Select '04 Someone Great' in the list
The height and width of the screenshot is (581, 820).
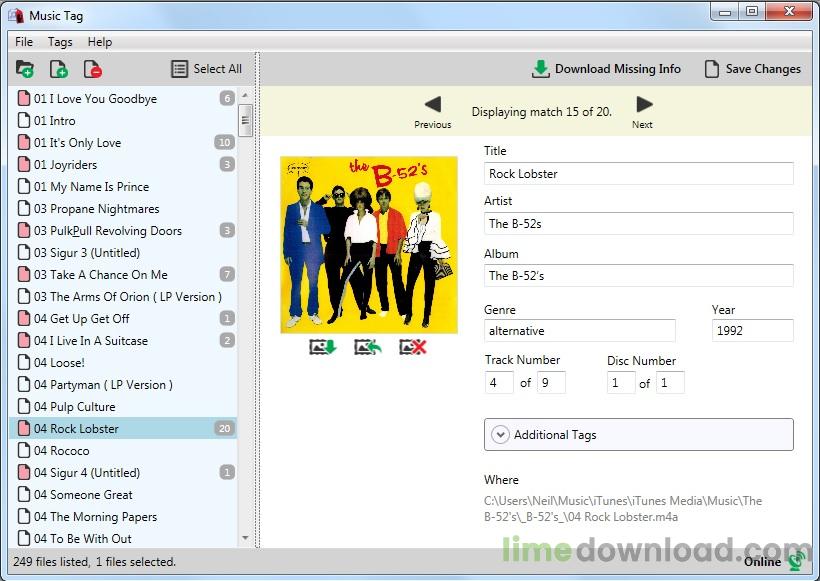coord(123,494)
